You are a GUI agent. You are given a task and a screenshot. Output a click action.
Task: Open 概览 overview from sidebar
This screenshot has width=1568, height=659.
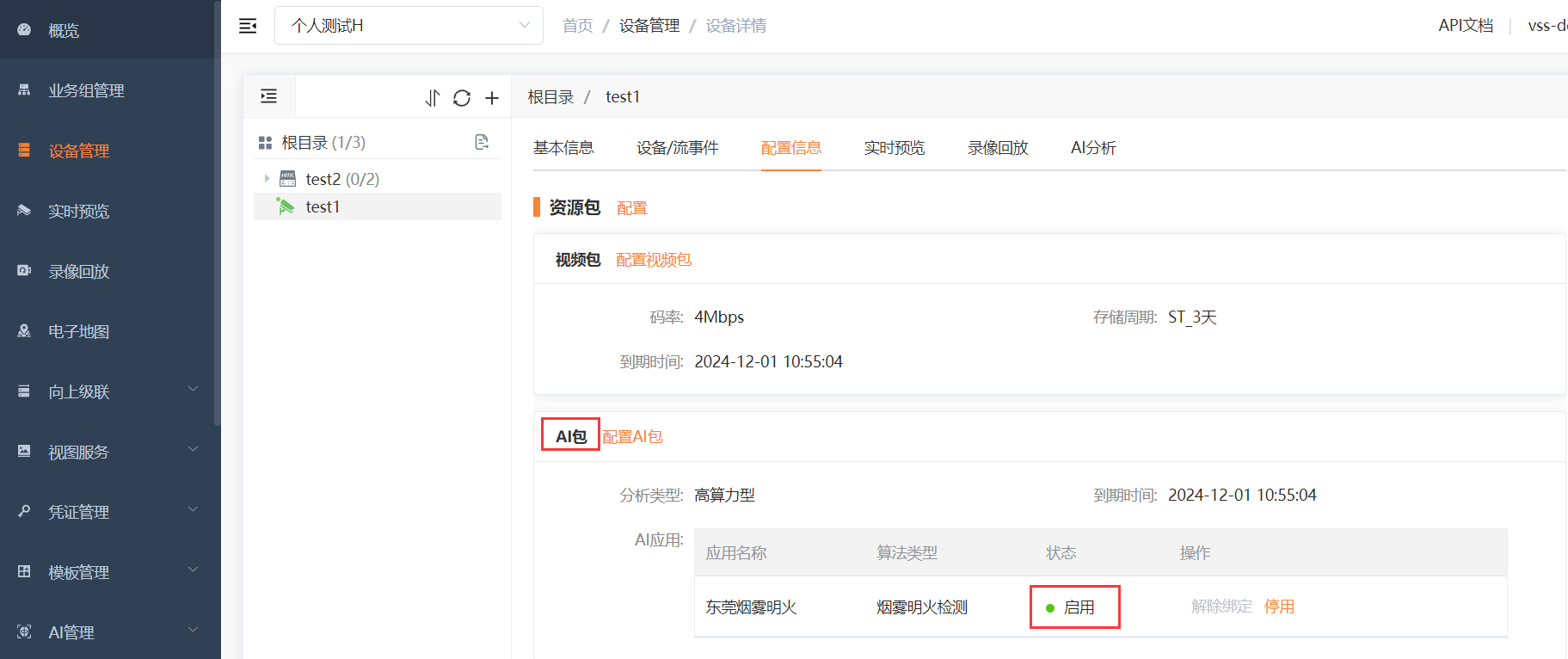64,31
